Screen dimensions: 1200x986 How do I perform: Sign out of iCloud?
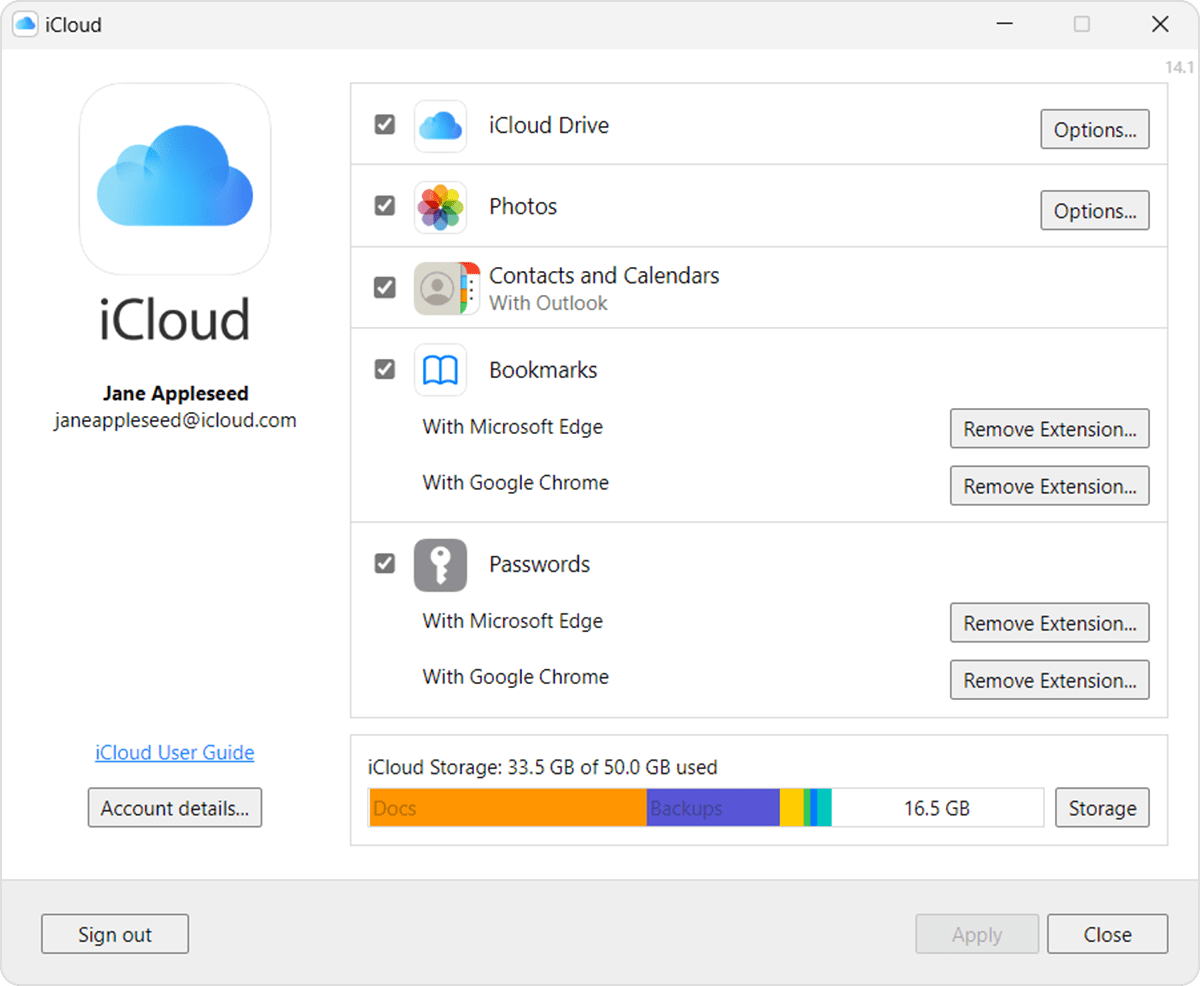(x=114, y=933)
